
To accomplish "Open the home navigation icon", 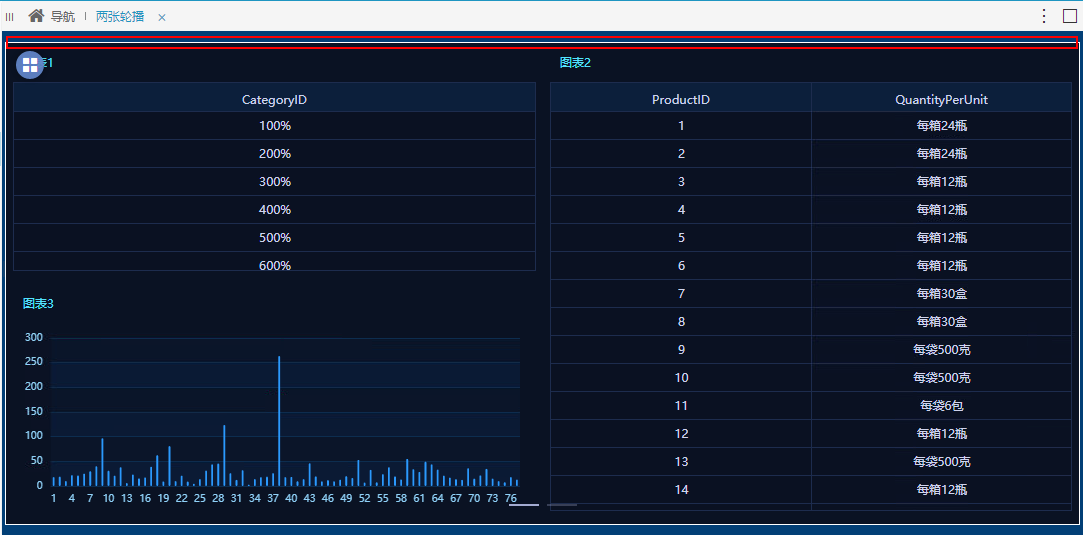I will click(x=36, y=15).
